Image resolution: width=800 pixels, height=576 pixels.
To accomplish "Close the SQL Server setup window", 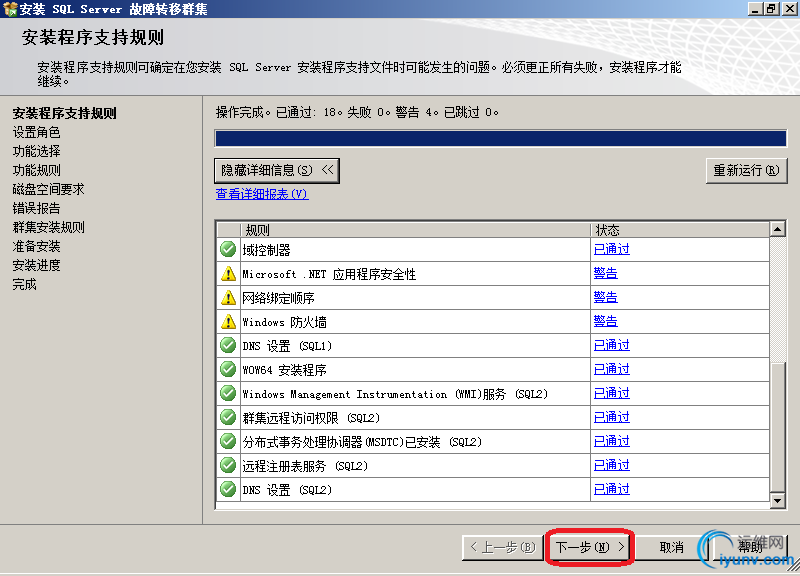I will [790, 9].
